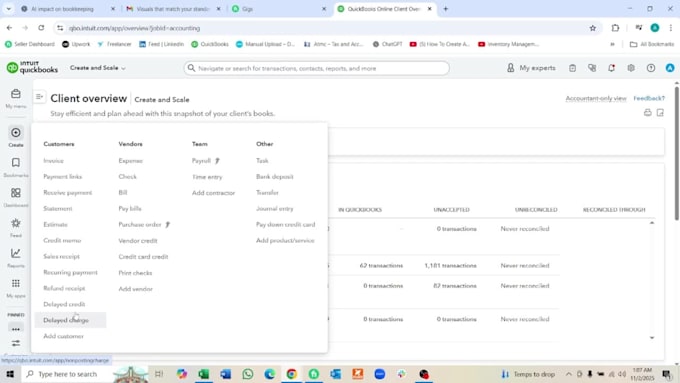Open Reports in the left sidebar

pos(16,258)
